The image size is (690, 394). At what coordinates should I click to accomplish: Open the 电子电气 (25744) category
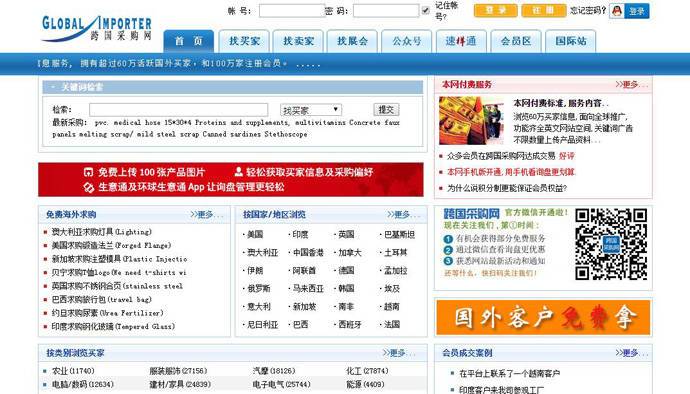pos(282,384)
